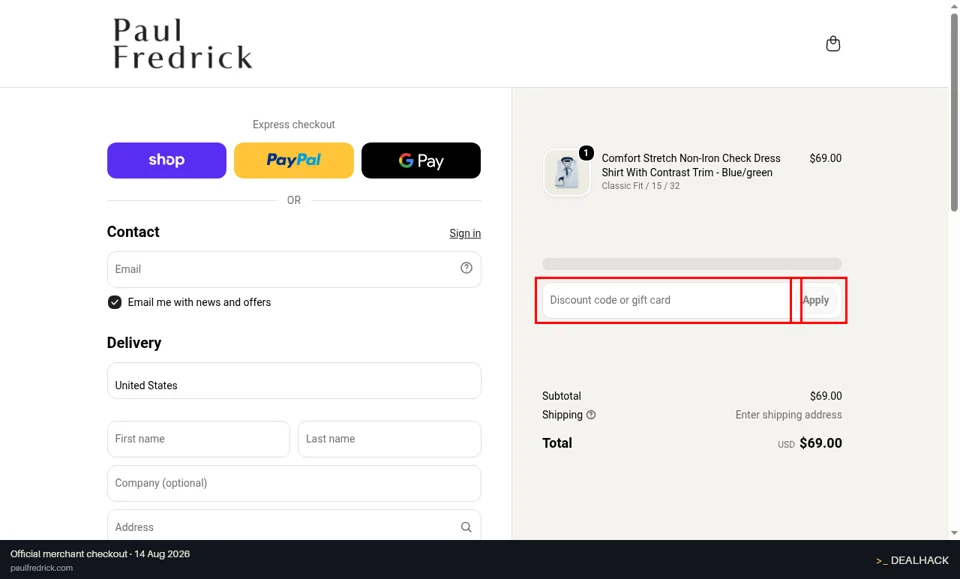Uncheck Email me with news and offers

tap(114, 302)
